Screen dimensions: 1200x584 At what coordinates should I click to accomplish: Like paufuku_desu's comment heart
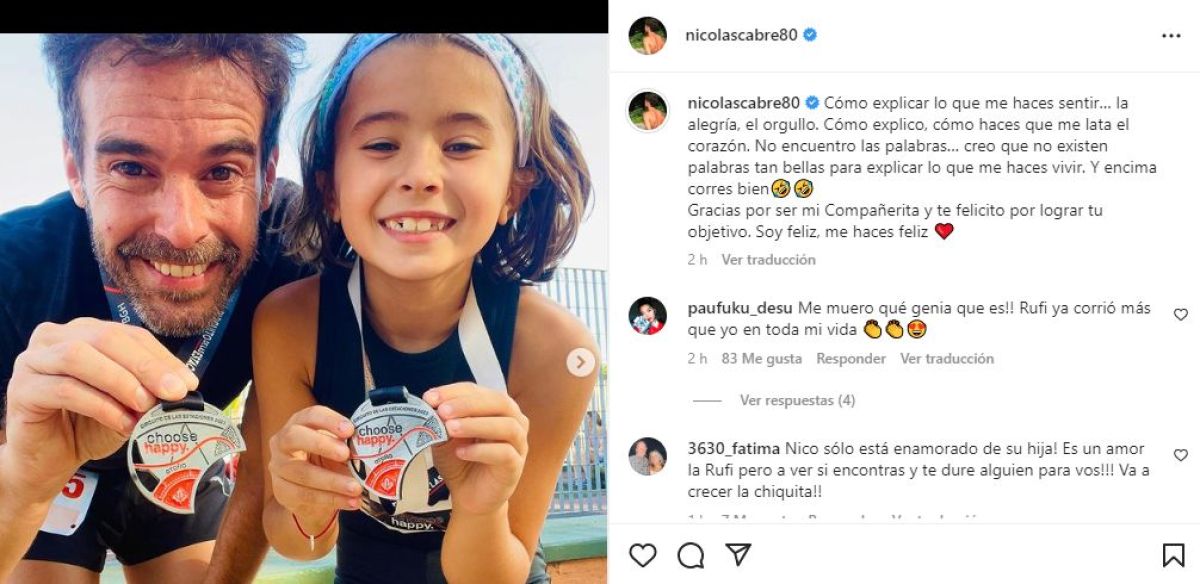click(x=1180, y=314)
